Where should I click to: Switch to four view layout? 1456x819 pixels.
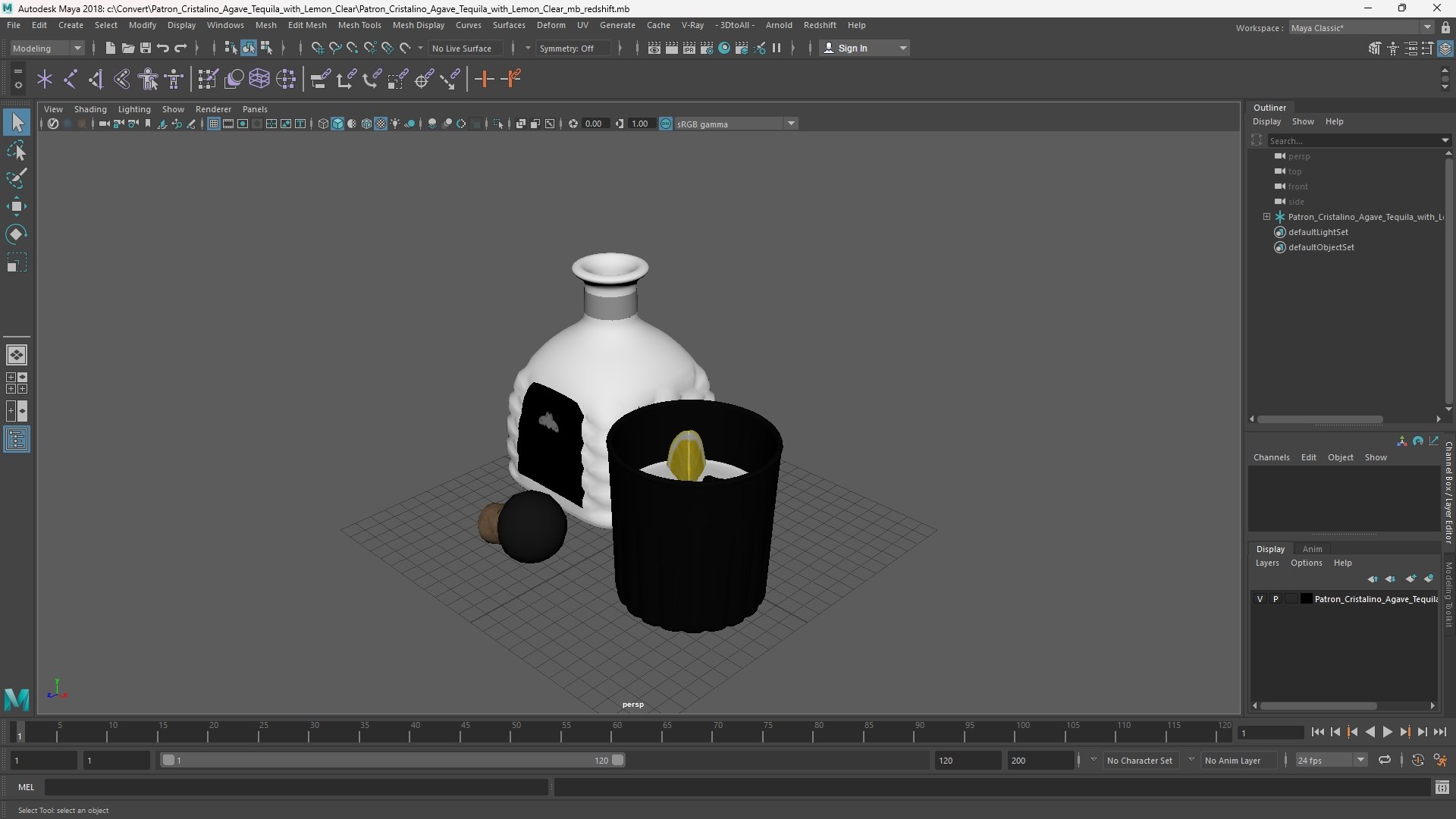[x=17, y=383]
